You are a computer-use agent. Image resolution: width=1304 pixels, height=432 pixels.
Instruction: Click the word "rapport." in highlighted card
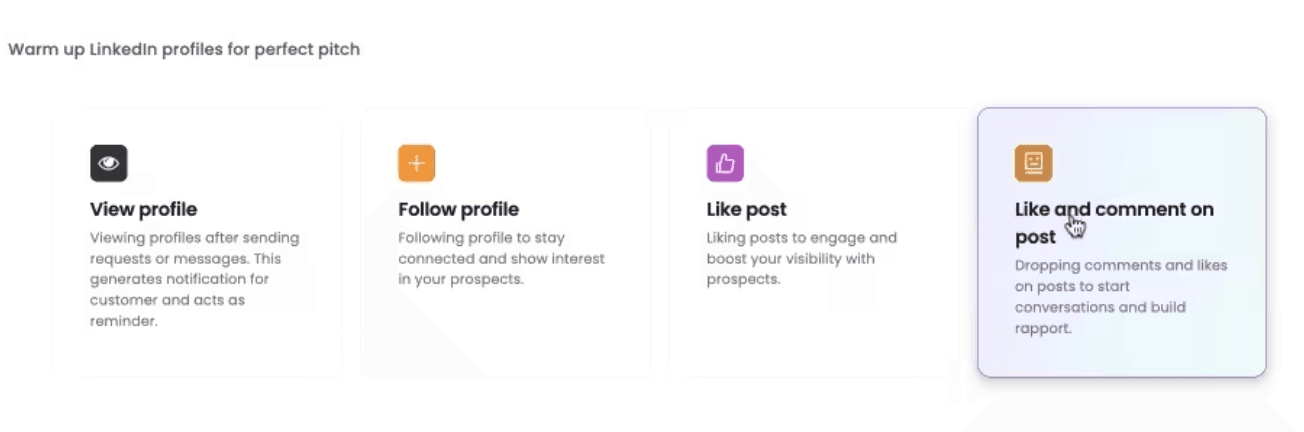click(1043, 328)
